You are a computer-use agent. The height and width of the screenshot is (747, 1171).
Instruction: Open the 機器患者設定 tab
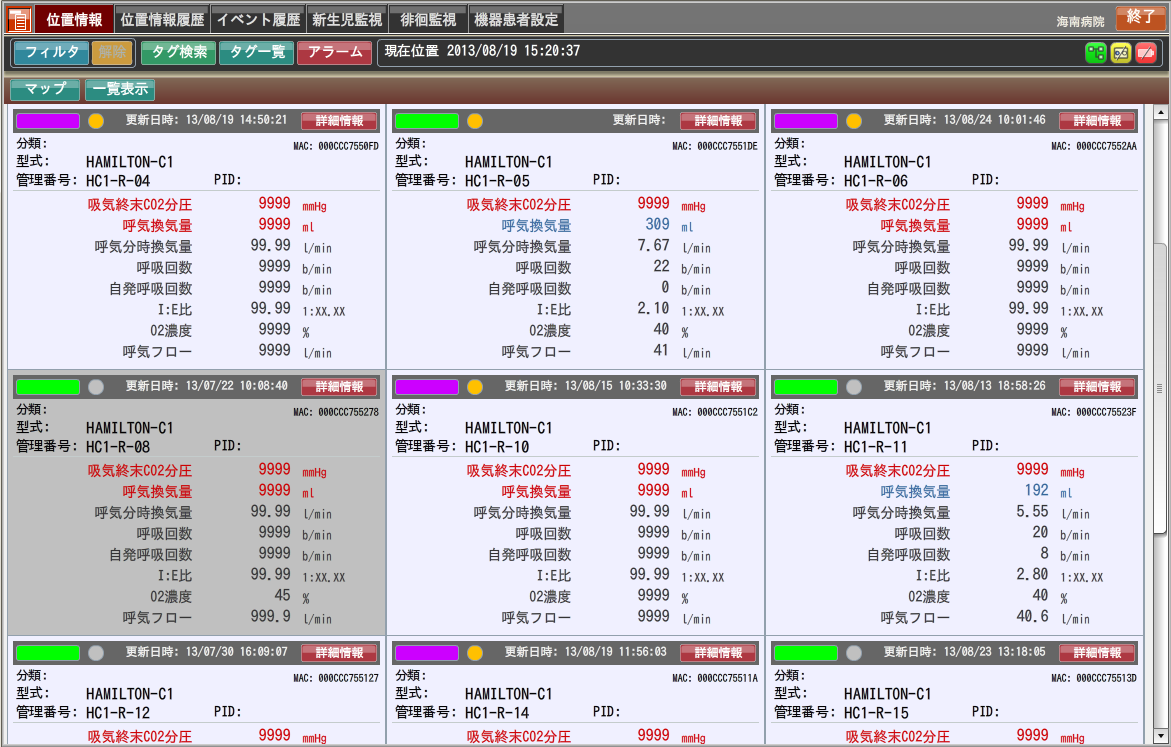516,19
